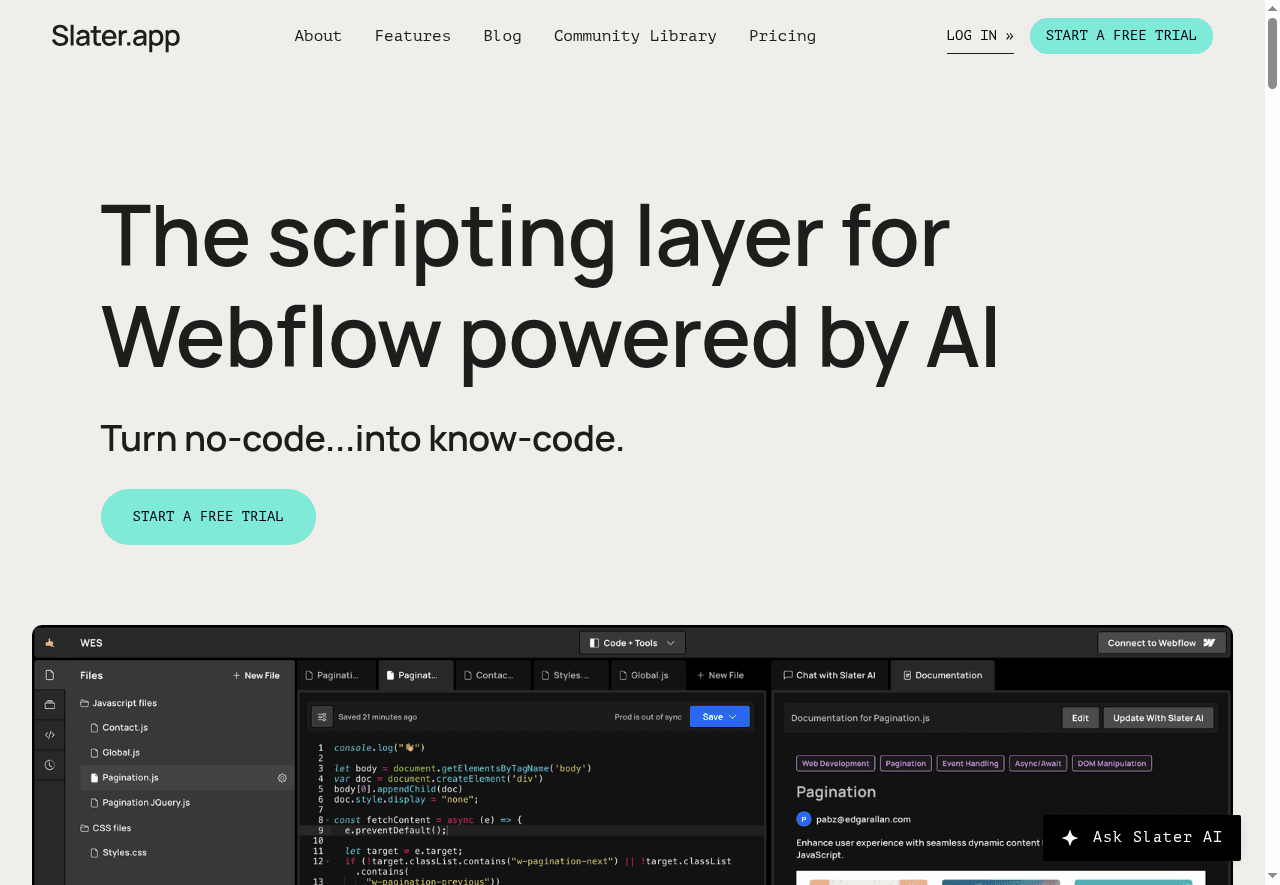This screenshot has height=885, width=1280.
Task: Open the Files panel icon in editor sidebar
Action: pos(49,675)
